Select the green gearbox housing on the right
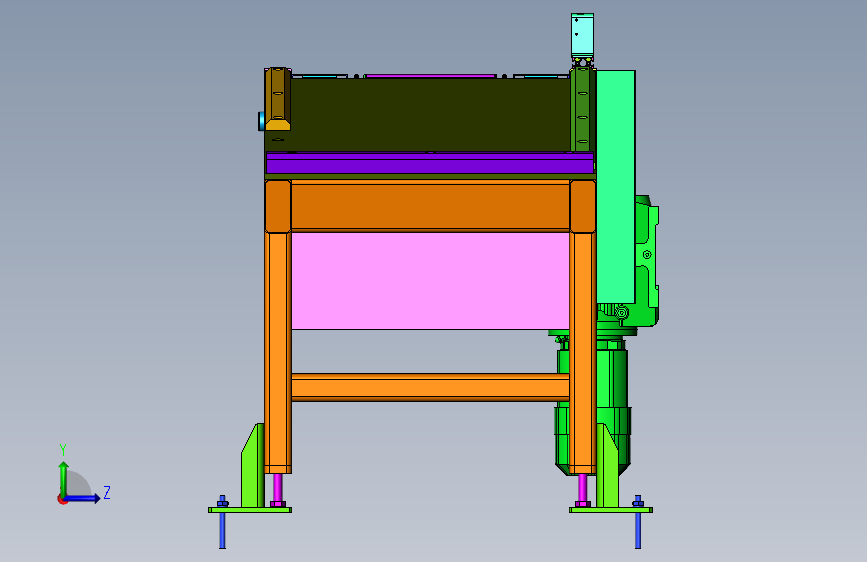Image resolution: width=867 pixels, height=562 pixels. pos(646,260)
